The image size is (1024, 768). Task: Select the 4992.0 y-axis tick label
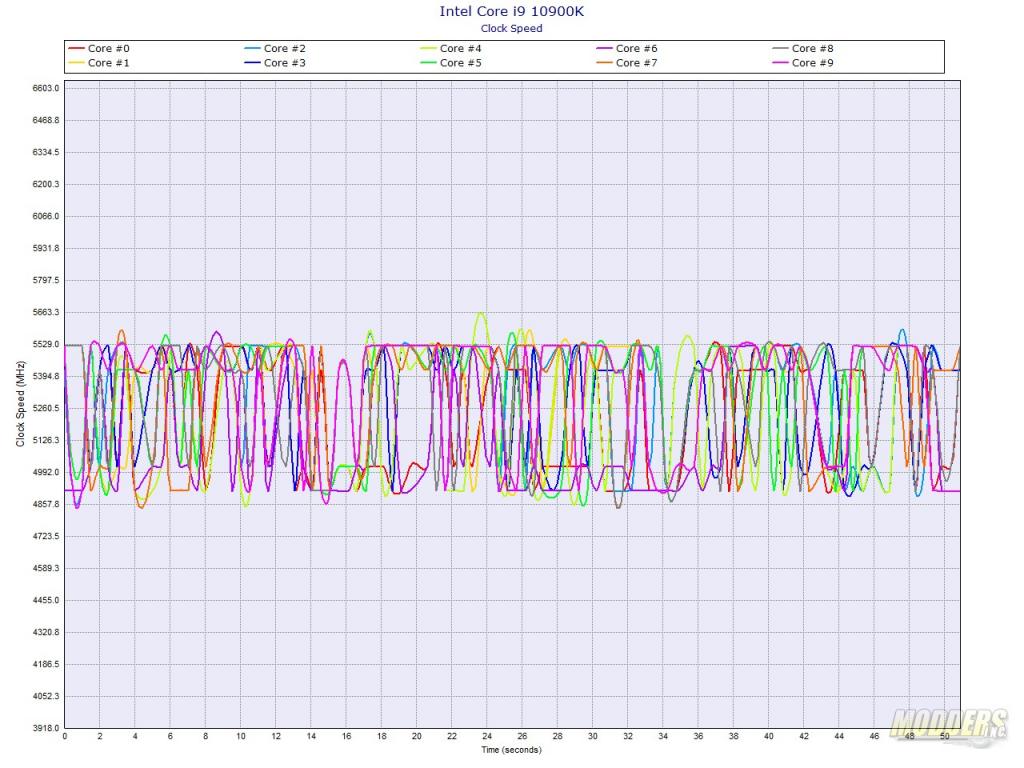46,472
